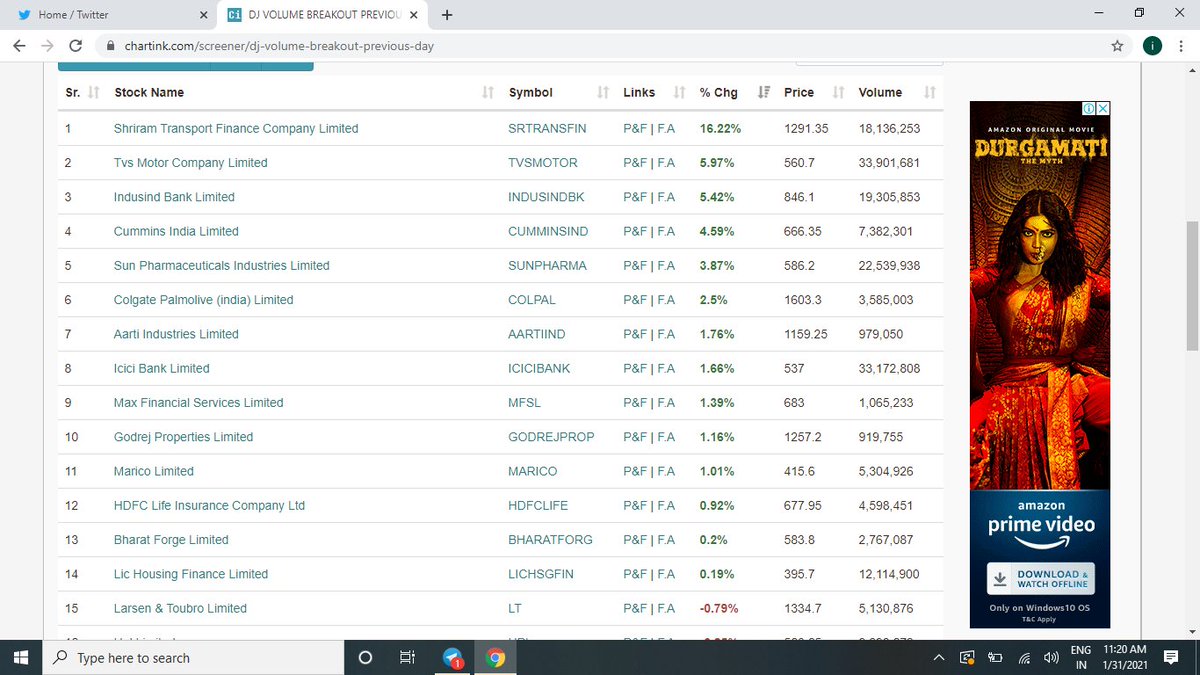Screen dimensions: 1200x675
Task: Open Aarti Industries Limited link
Action: [176, 334]
